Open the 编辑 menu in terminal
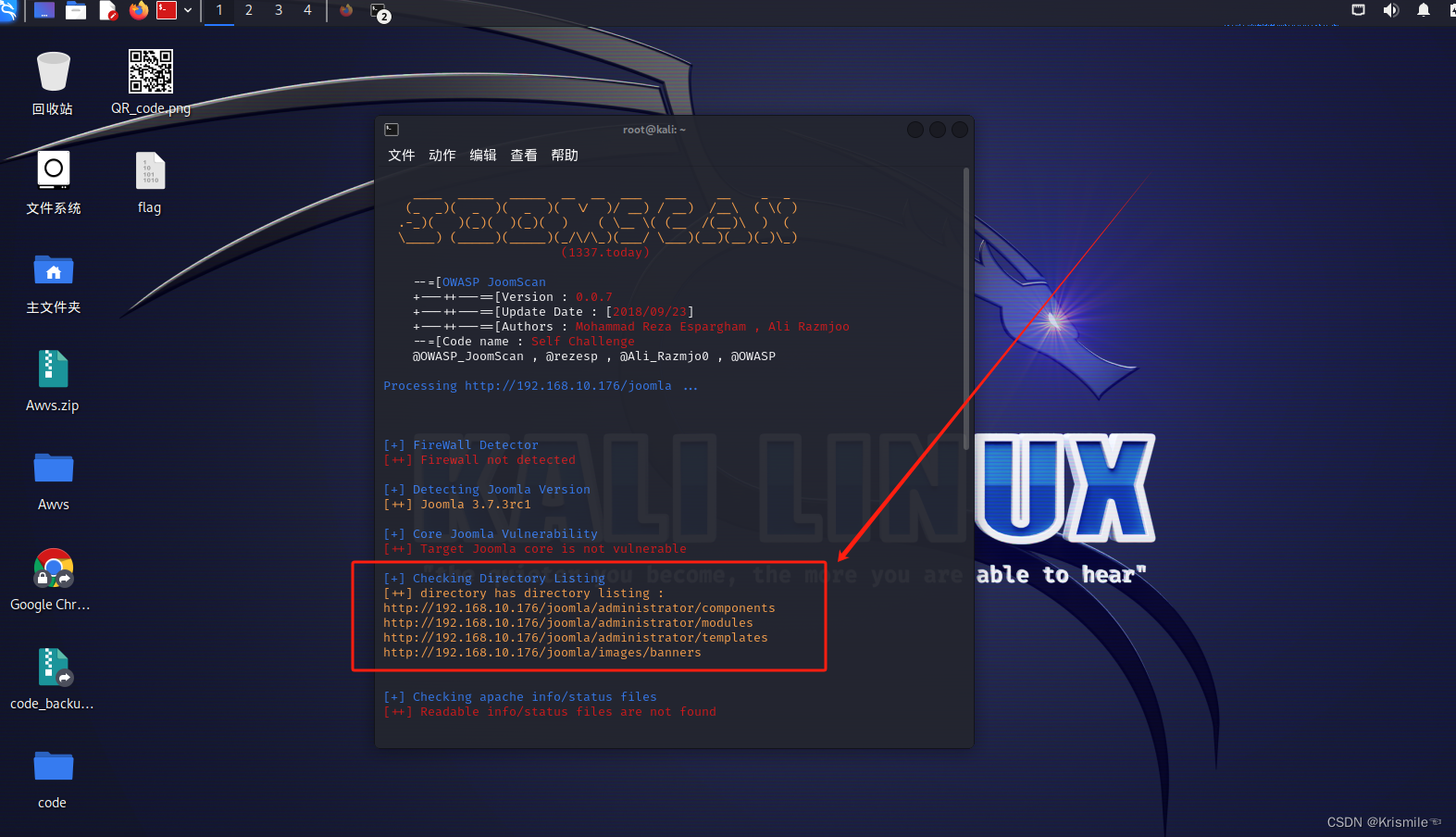1456x837 pixels. coord(482,156)
